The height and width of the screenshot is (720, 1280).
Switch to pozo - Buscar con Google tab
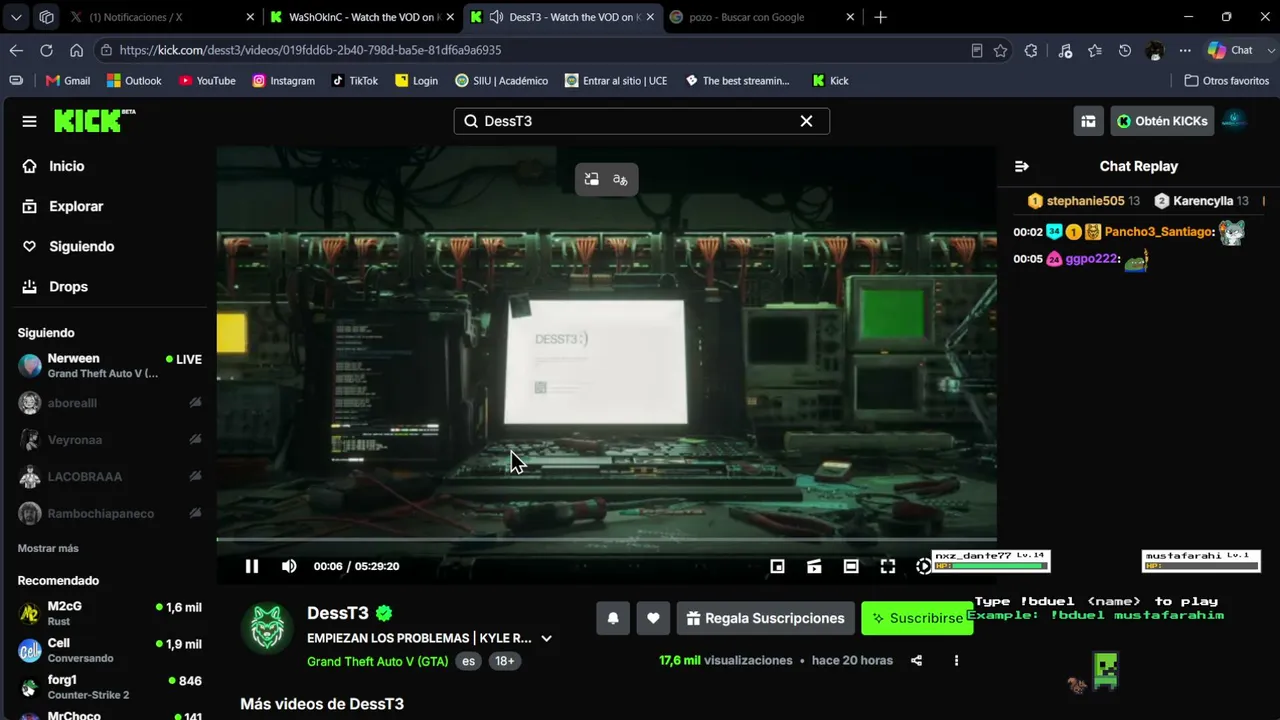(763, 17)
